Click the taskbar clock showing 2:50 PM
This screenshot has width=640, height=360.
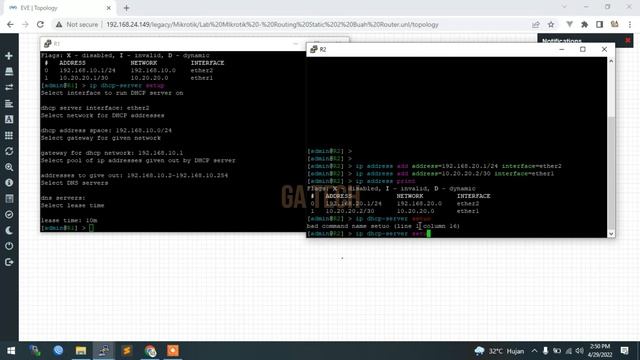pyautogui.click(x=600, y=351)
